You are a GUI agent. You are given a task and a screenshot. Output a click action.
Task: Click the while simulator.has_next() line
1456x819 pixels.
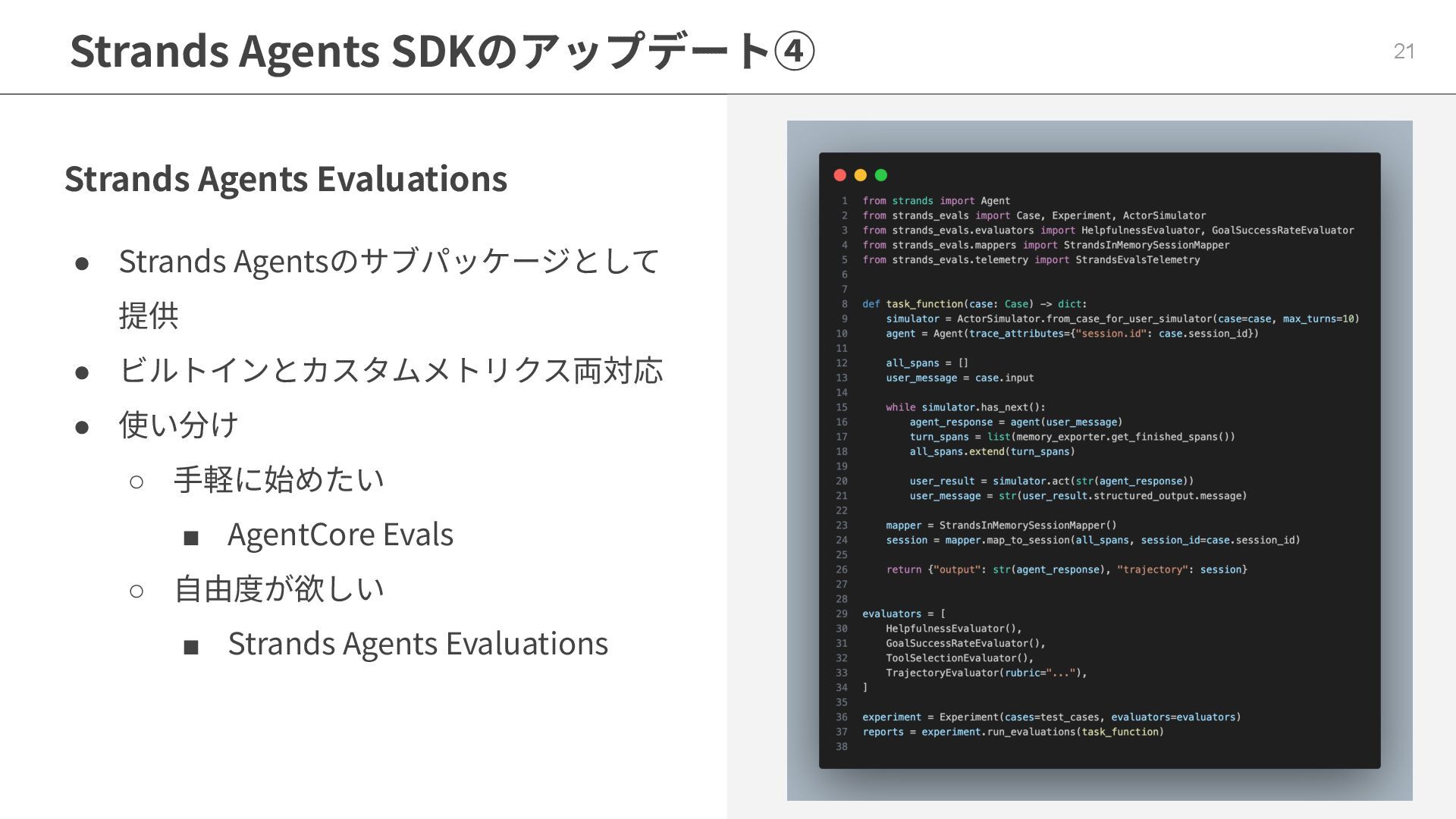click(965, 407)
